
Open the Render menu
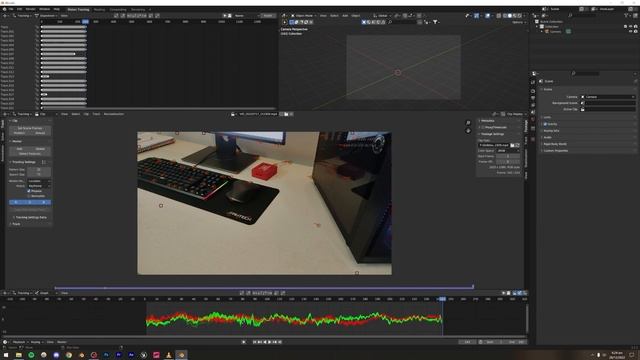(31, 9)
